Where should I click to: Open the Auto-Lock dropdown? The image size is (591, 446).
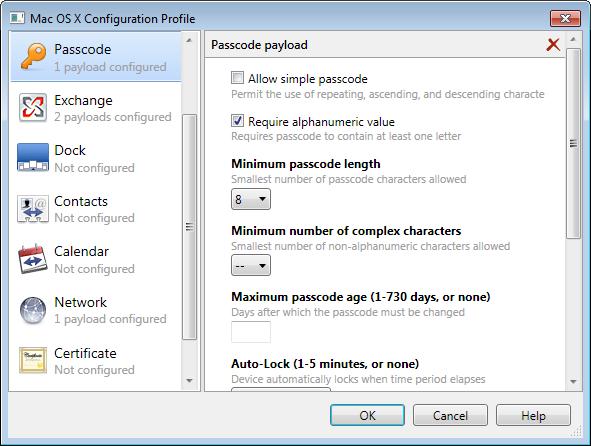coord(281,389)
